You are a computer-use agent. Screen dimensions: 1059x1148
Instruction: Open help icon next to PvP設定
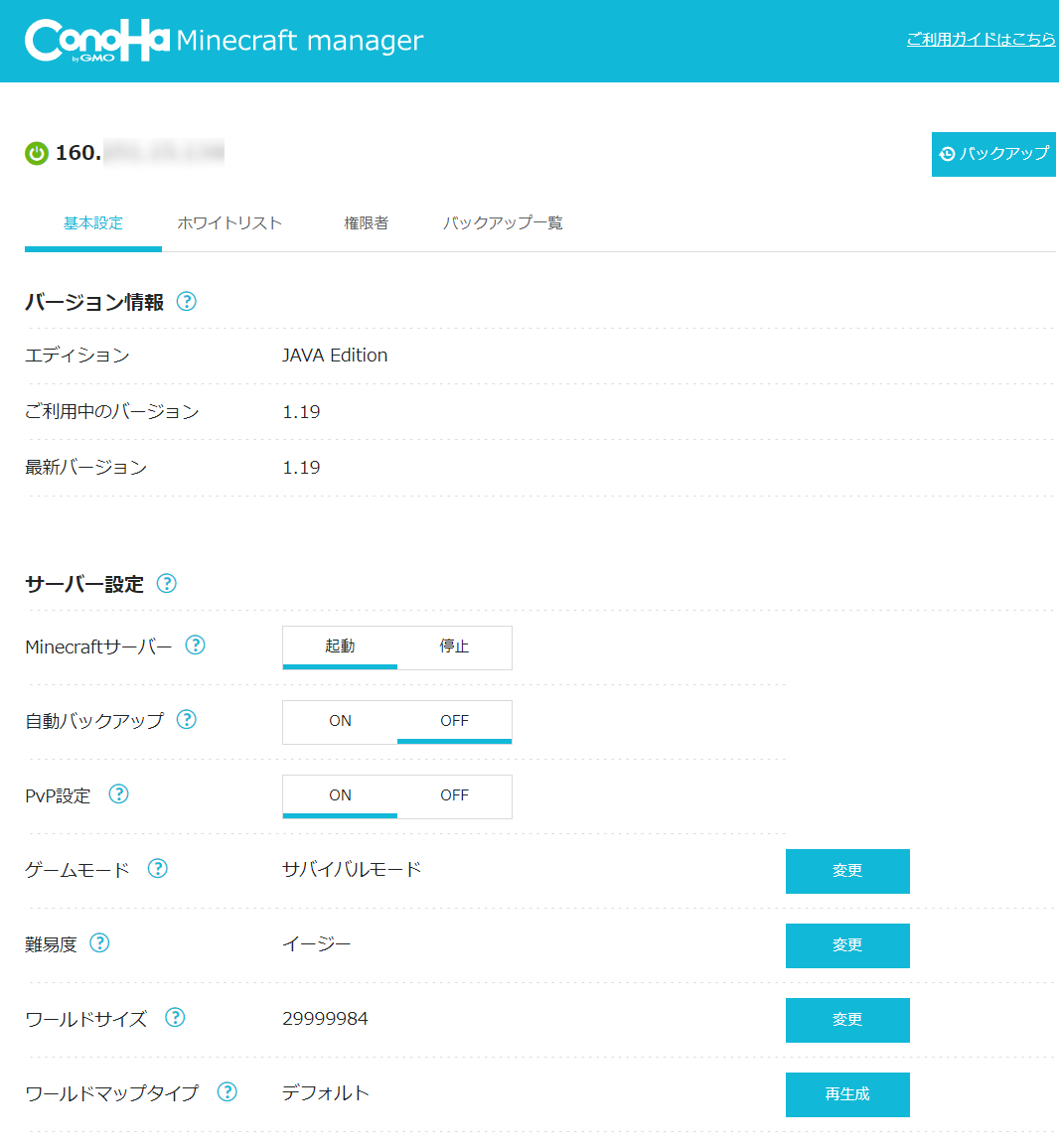pos(118,794)
